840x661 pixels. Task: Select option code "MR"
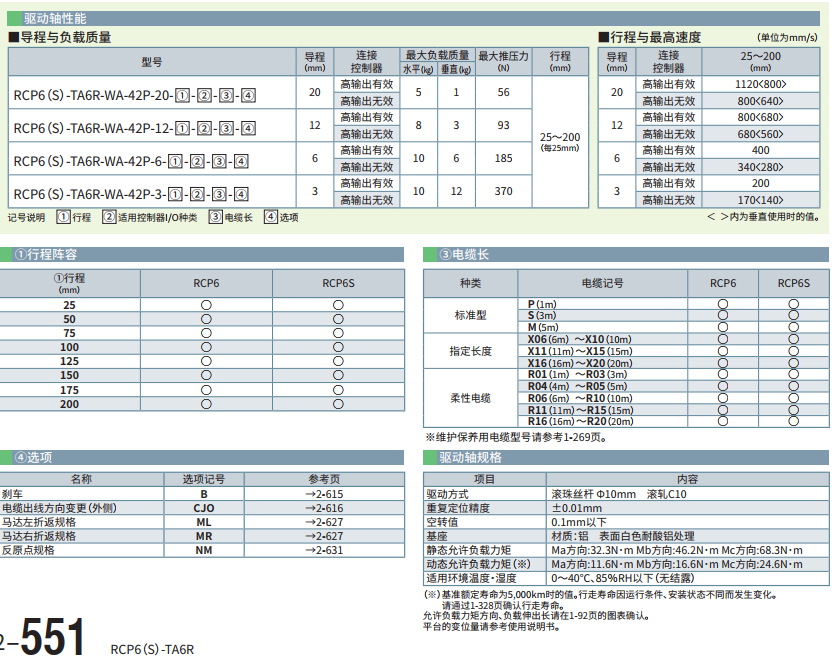point(204,536)
